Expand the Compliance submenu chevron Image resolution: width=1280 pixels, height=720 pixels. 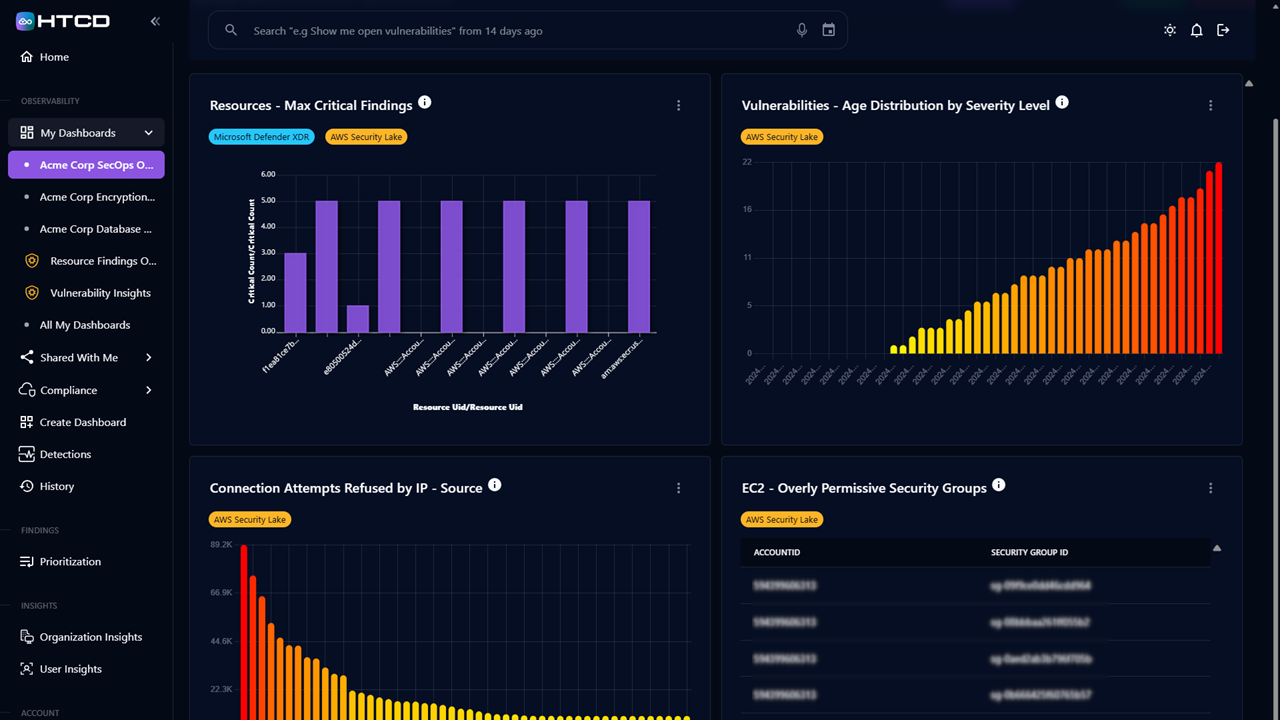point(149,390)
